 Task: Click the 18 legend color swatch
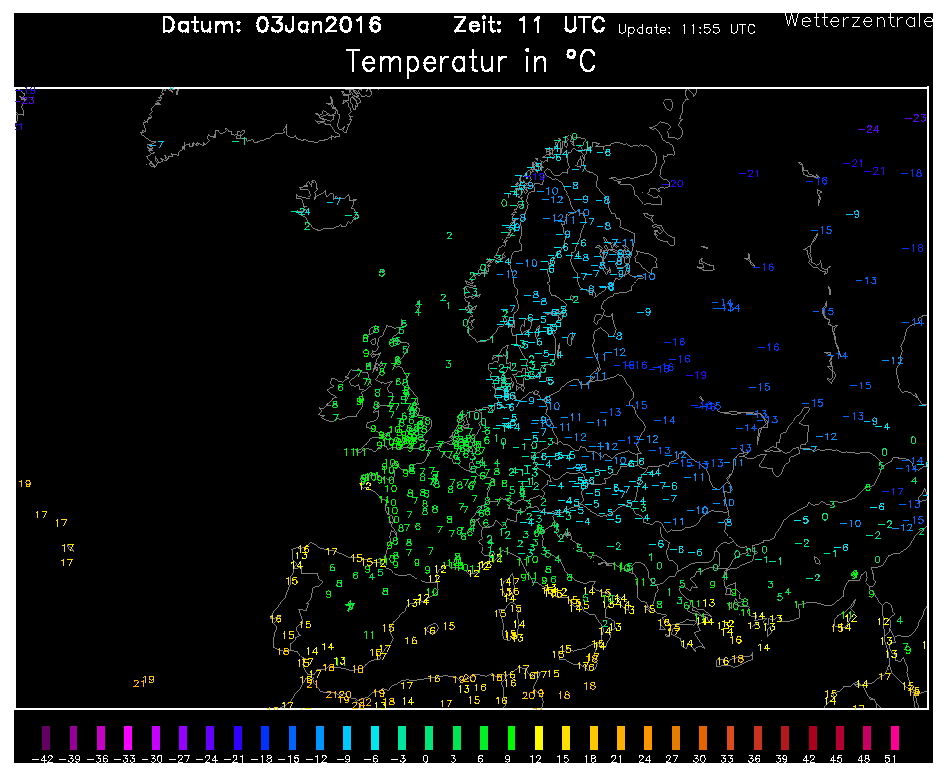594,737
